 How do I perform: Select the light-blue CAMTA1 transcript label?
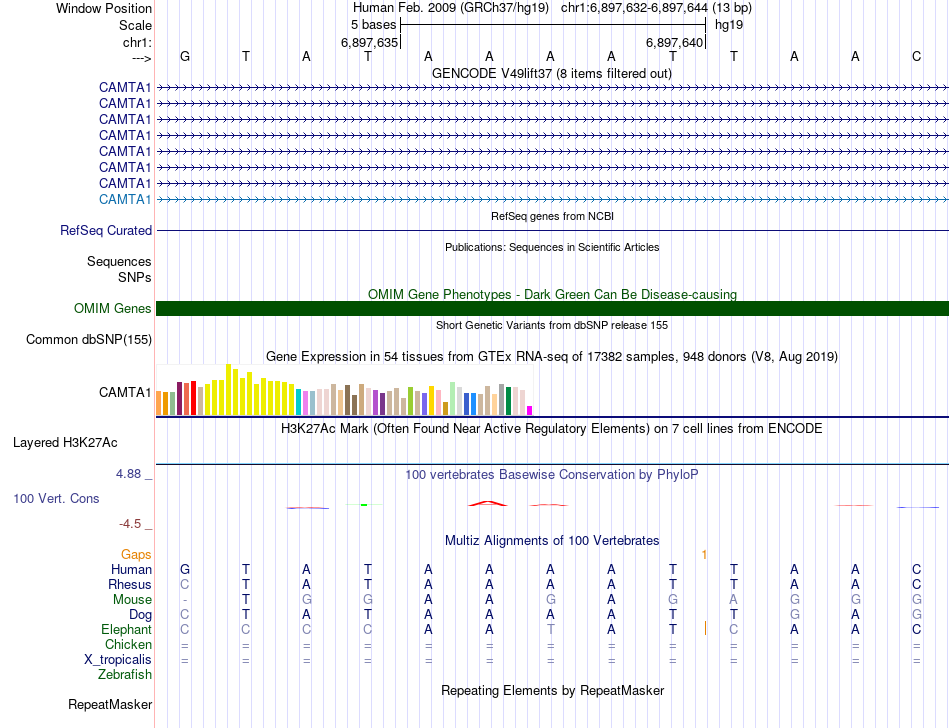(125, 199)
